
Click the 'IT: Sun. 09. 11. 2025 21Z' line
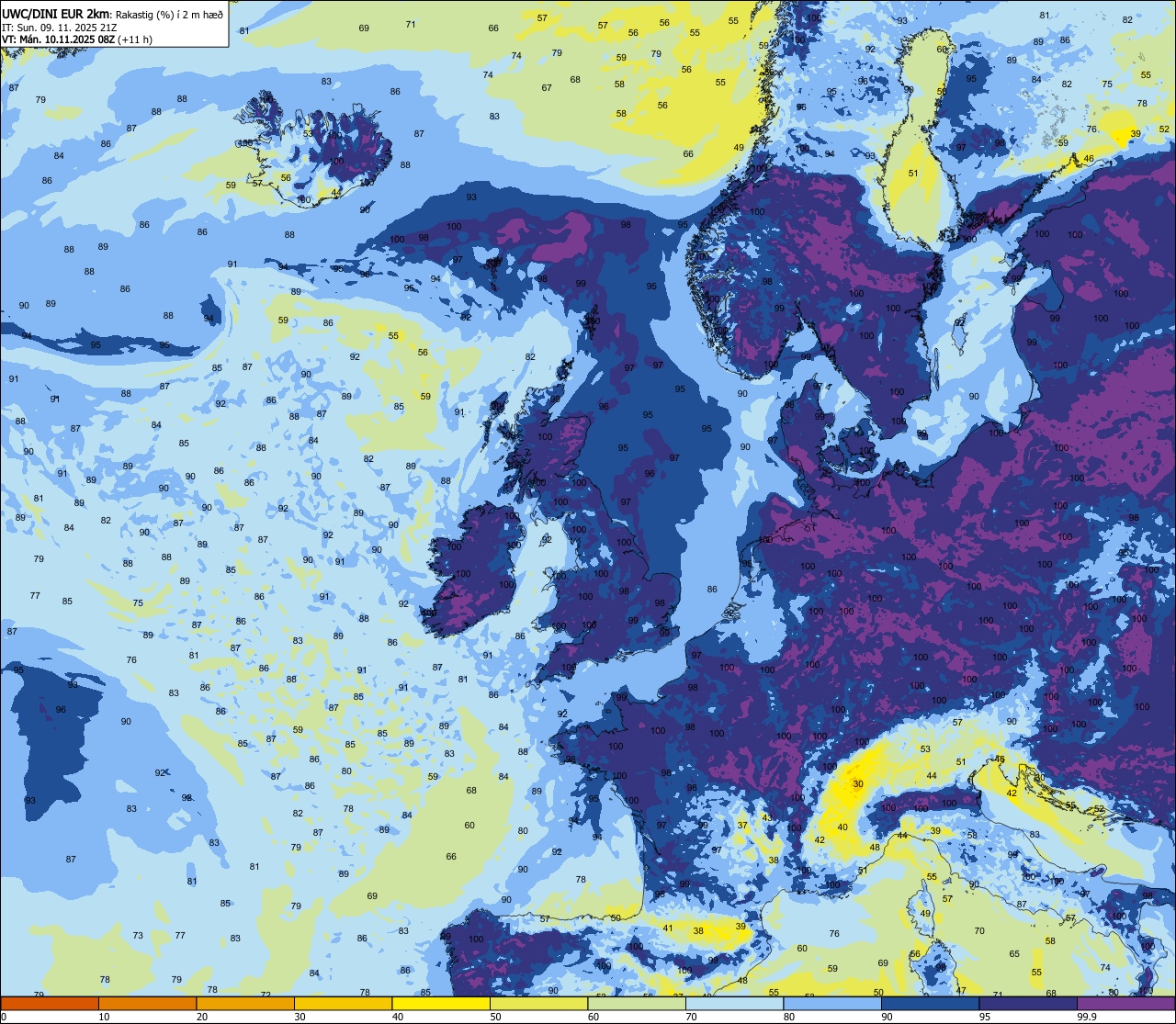pyautogui.click(x=59, y=27)
